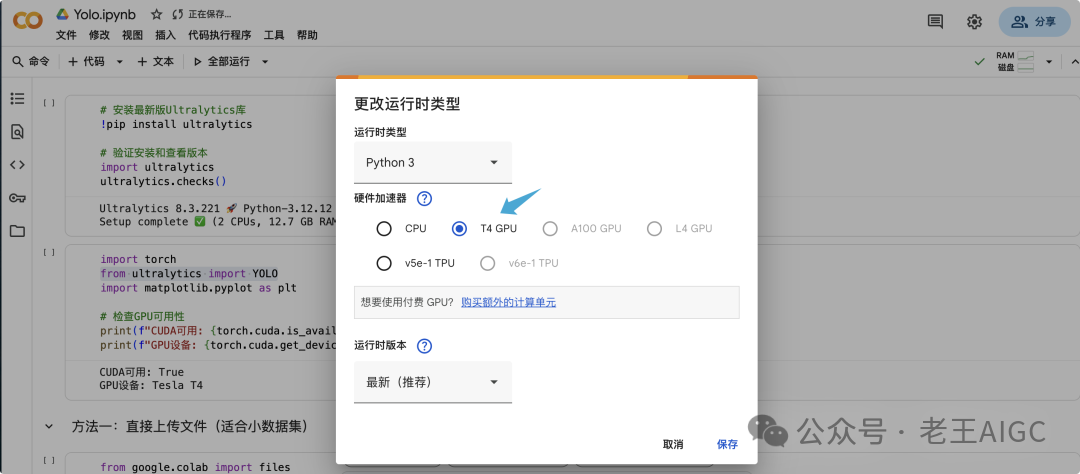Image resolution: width=1080 pixels, height=474 pixels.
Task: Open the Colab home logo
Action: click(x=28, y=21)
